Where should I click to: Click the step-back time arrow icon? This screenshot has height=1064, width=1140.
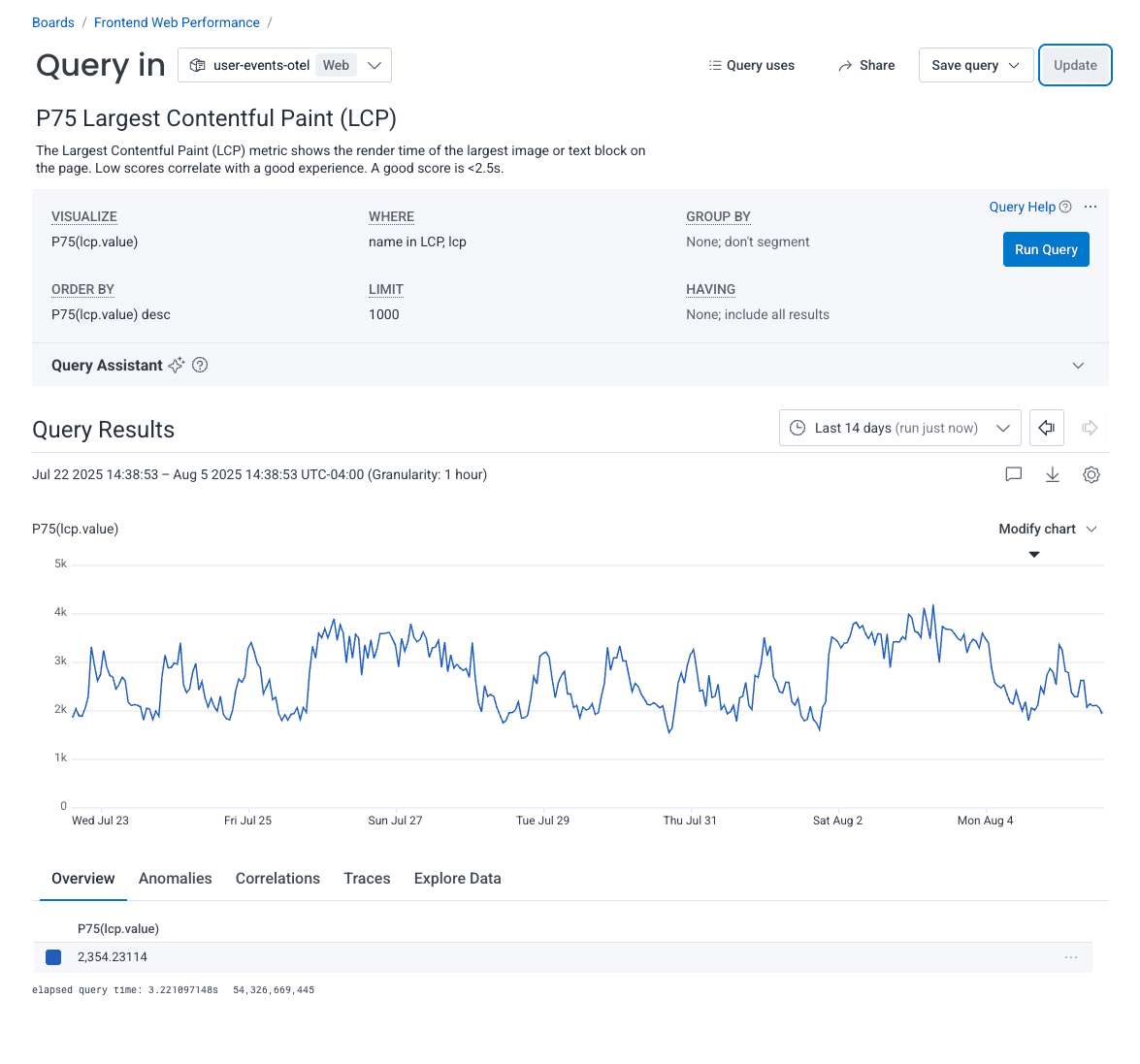click(1047, 428)
